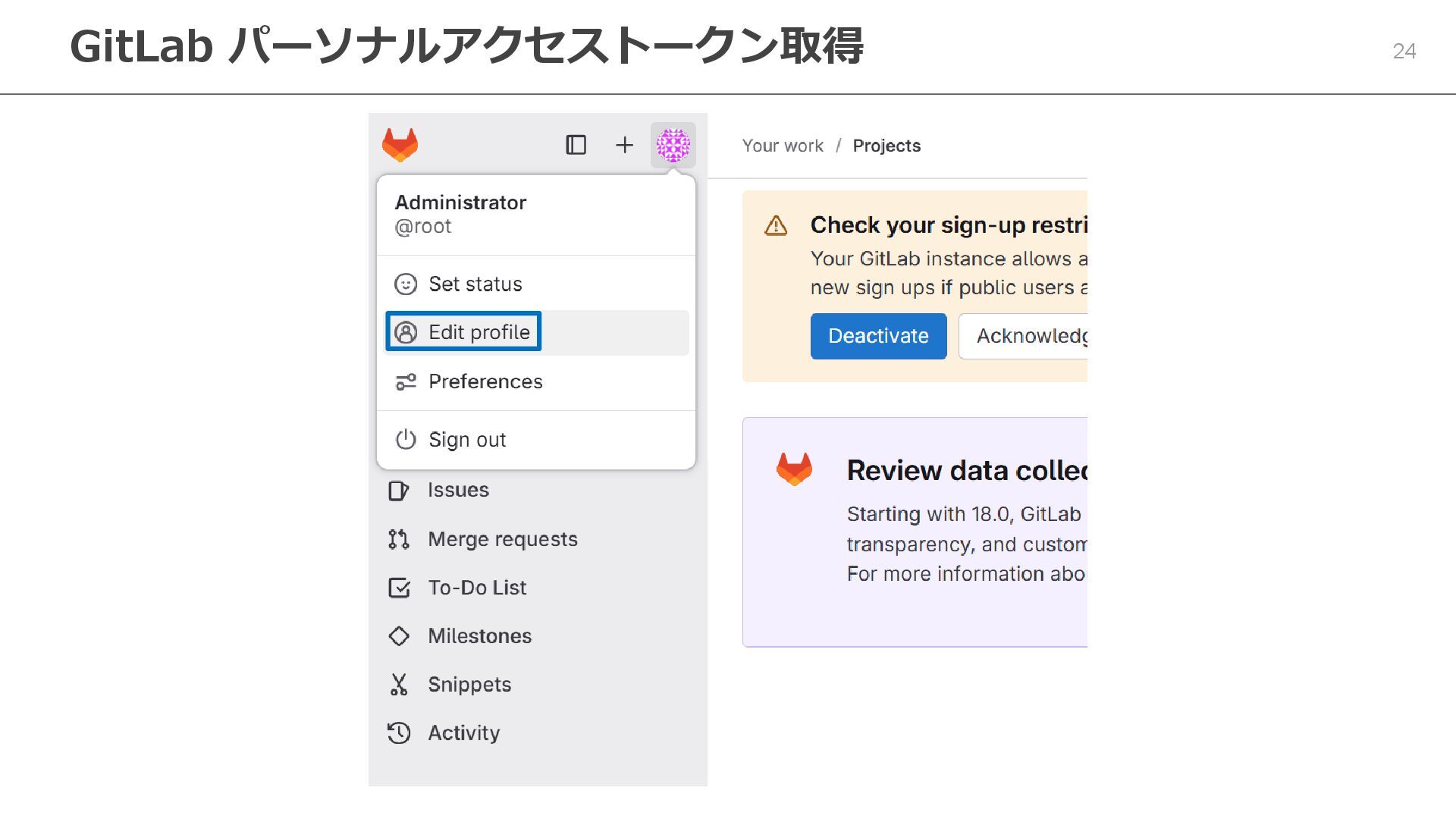The width and height of the screenshot is (1456, 819).
Task: Click the Snippets scissors icon
Action: (x=399, y=685)
